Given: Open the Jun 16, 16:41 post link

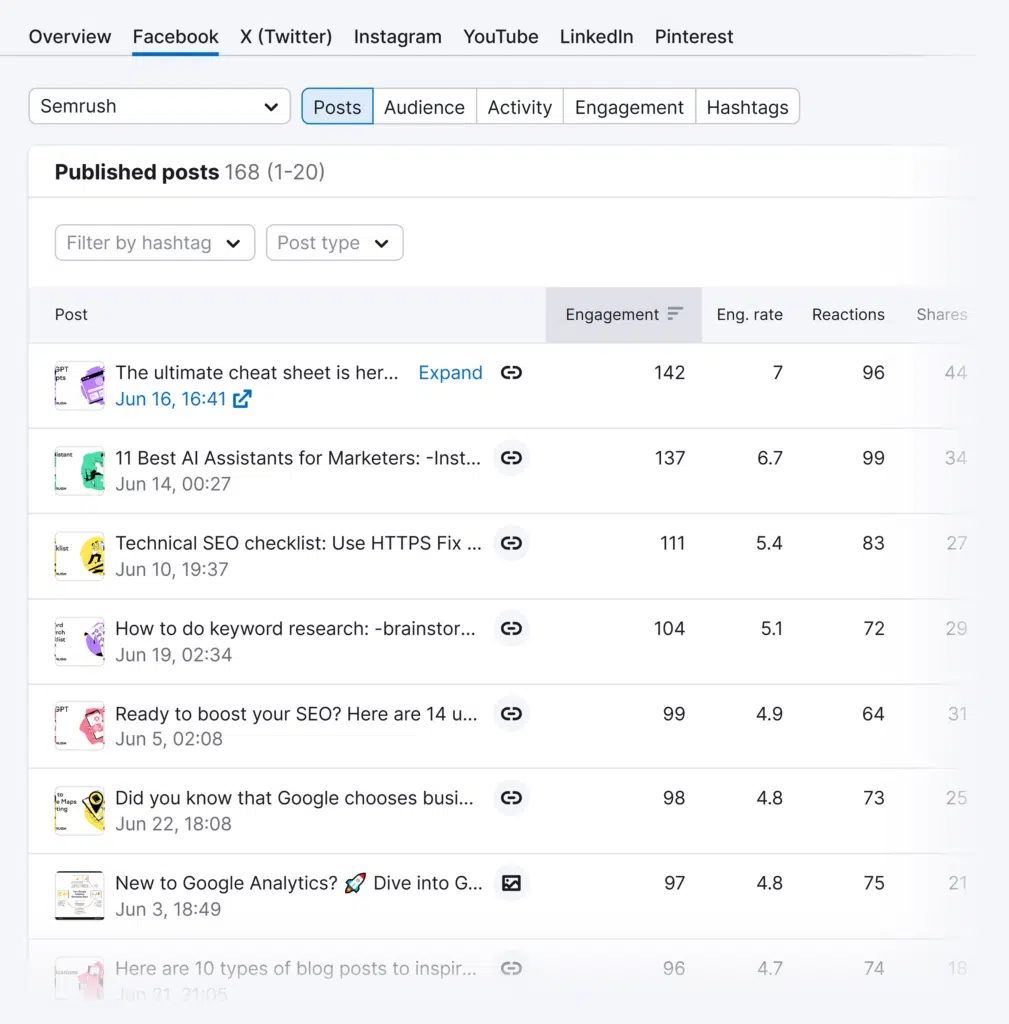Looking at the screenshot, I should [172, 399].
